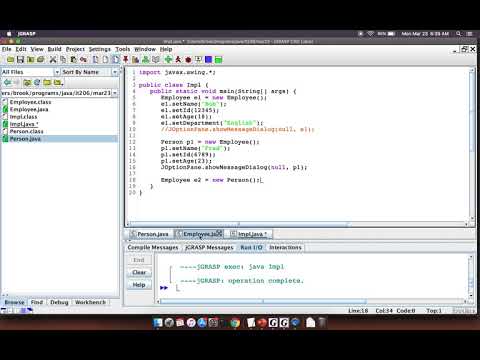
Task: Compile with the green plus icon
Action: click(x=168, y=60)
